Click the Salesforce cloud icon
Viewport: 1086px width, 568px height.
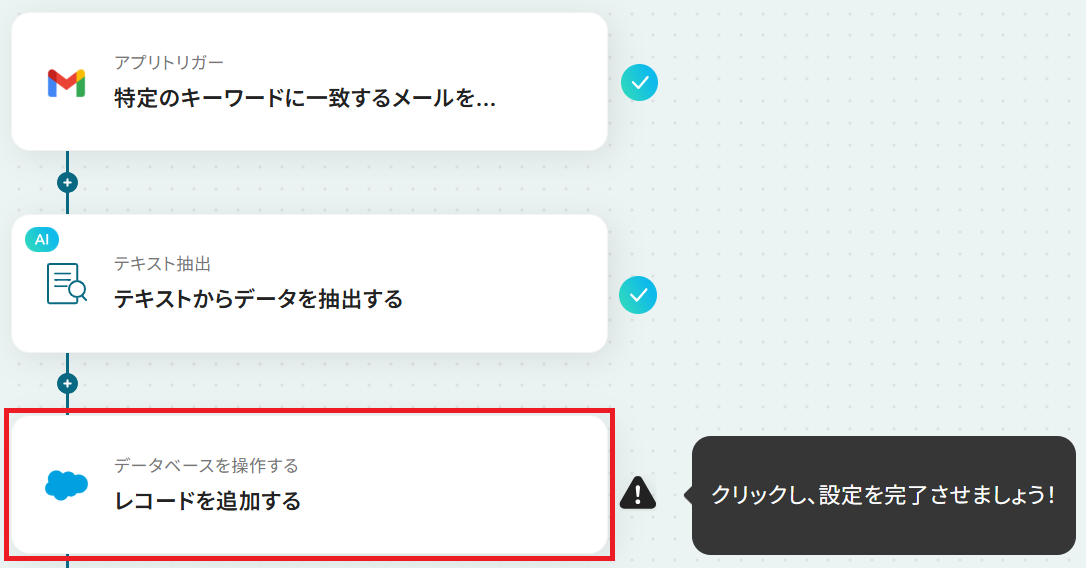click(x=66, y=485)
